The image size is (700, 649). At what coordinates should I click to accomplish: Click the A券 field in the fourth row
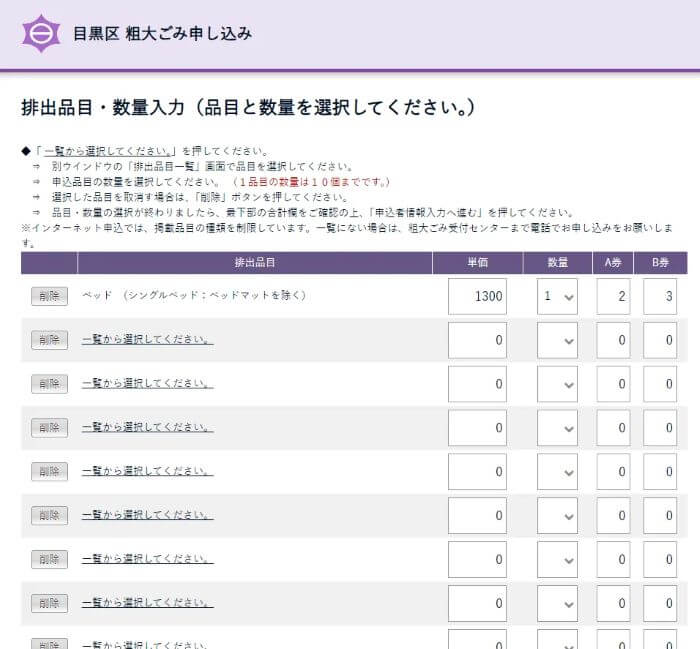click(x=613, y=428)
